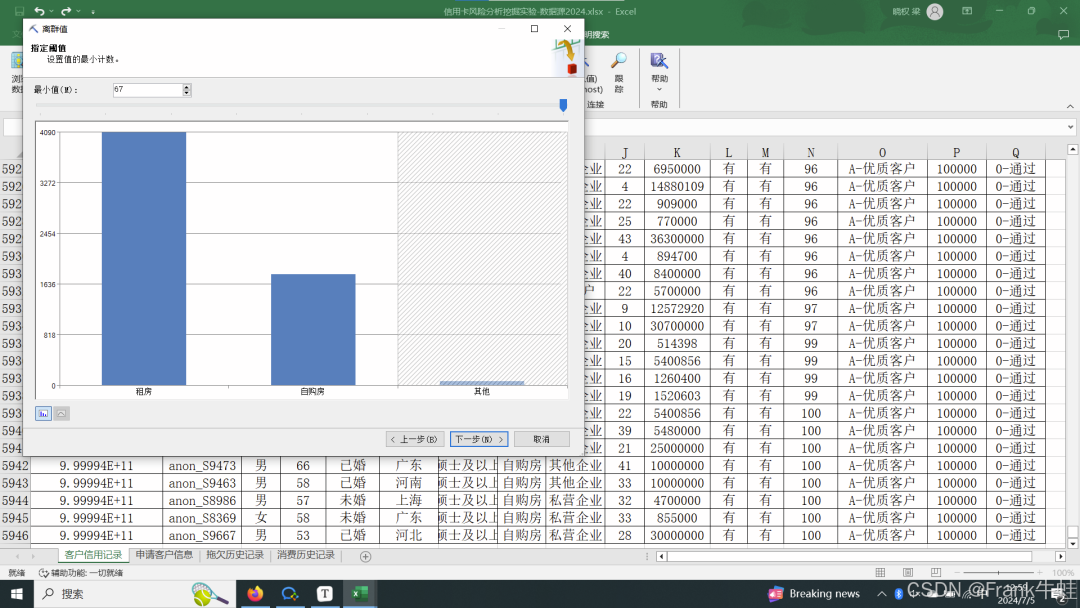1080x608 pixels.
Task: Maximize the 离群值 dialog window
Action: 534,28
